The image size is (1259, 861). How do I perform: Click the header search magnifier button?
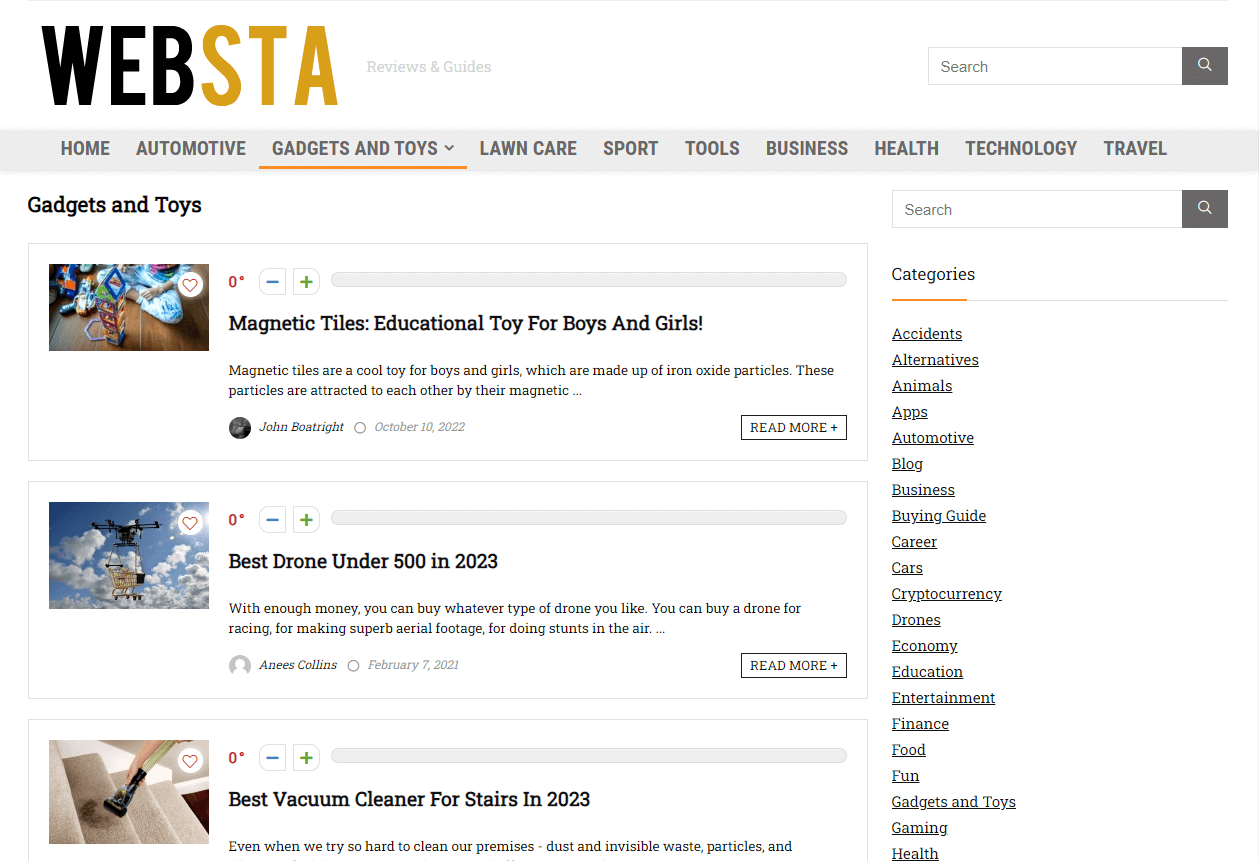click(1204, 66)
